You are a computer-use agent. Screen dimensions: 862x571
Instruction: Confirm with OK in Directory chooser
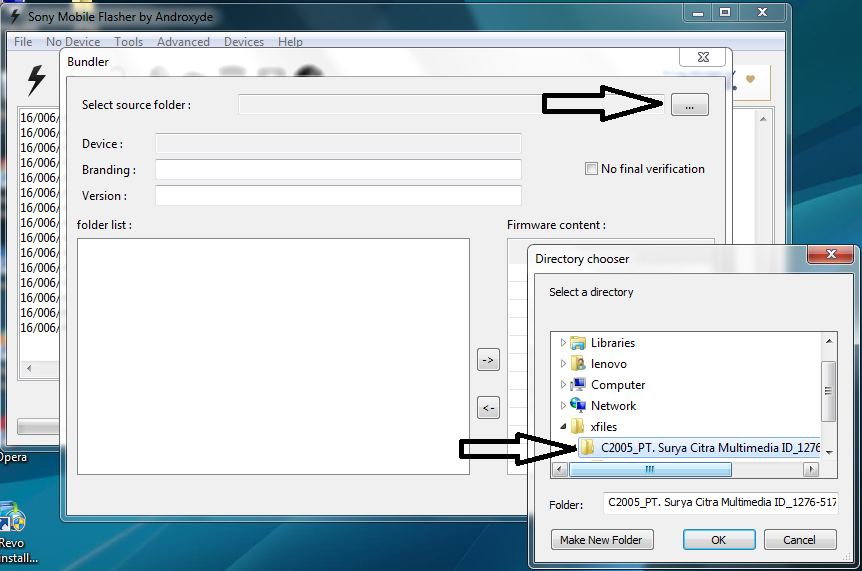click(719, 540)
